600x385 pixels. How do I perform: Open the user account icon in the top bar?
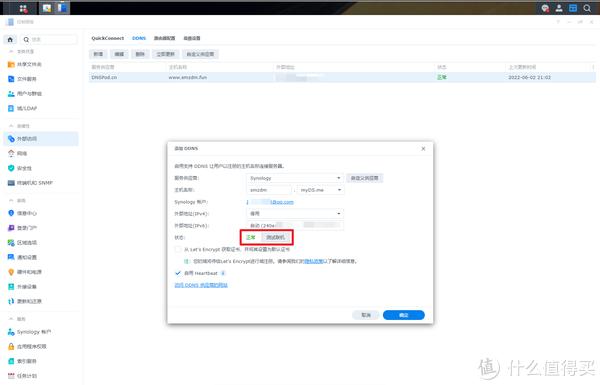coord(559,8)
